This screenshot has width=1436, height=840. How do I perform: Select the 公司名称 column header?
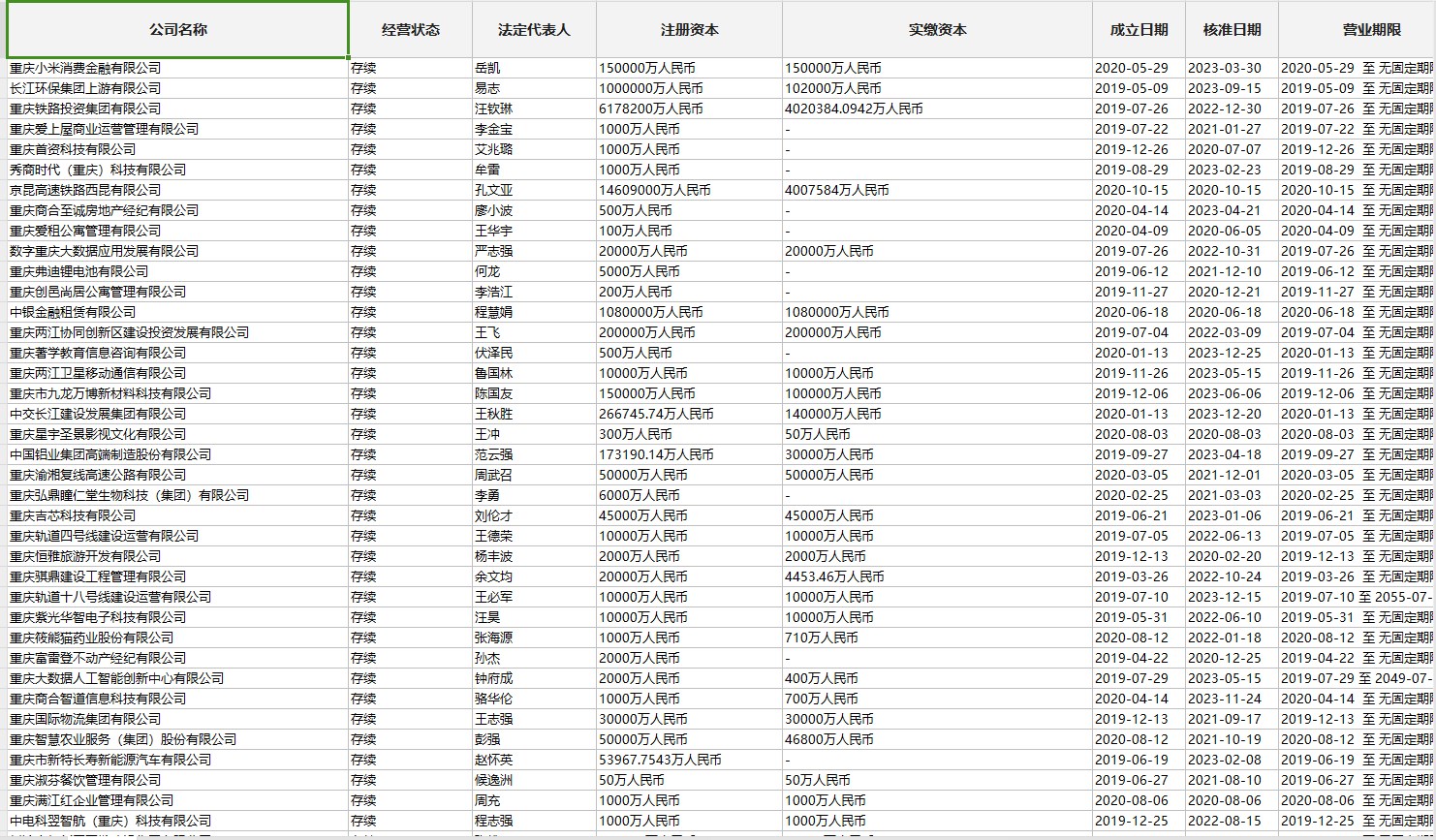pos(177,30)
